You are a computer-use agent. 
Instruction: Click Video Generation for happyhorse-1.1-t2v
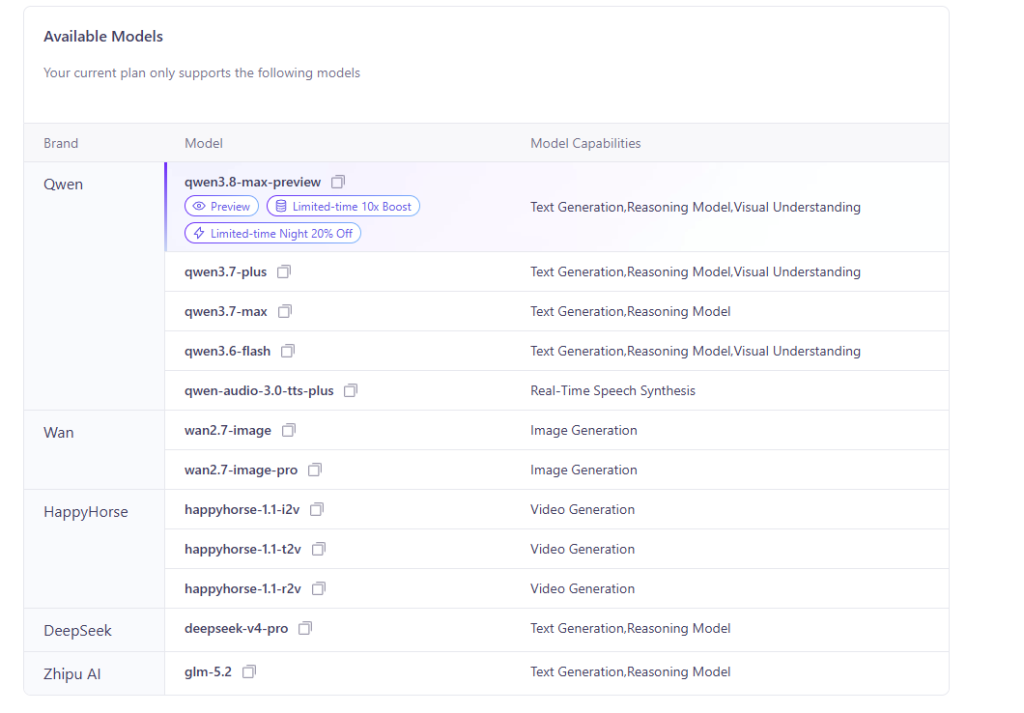583,549
